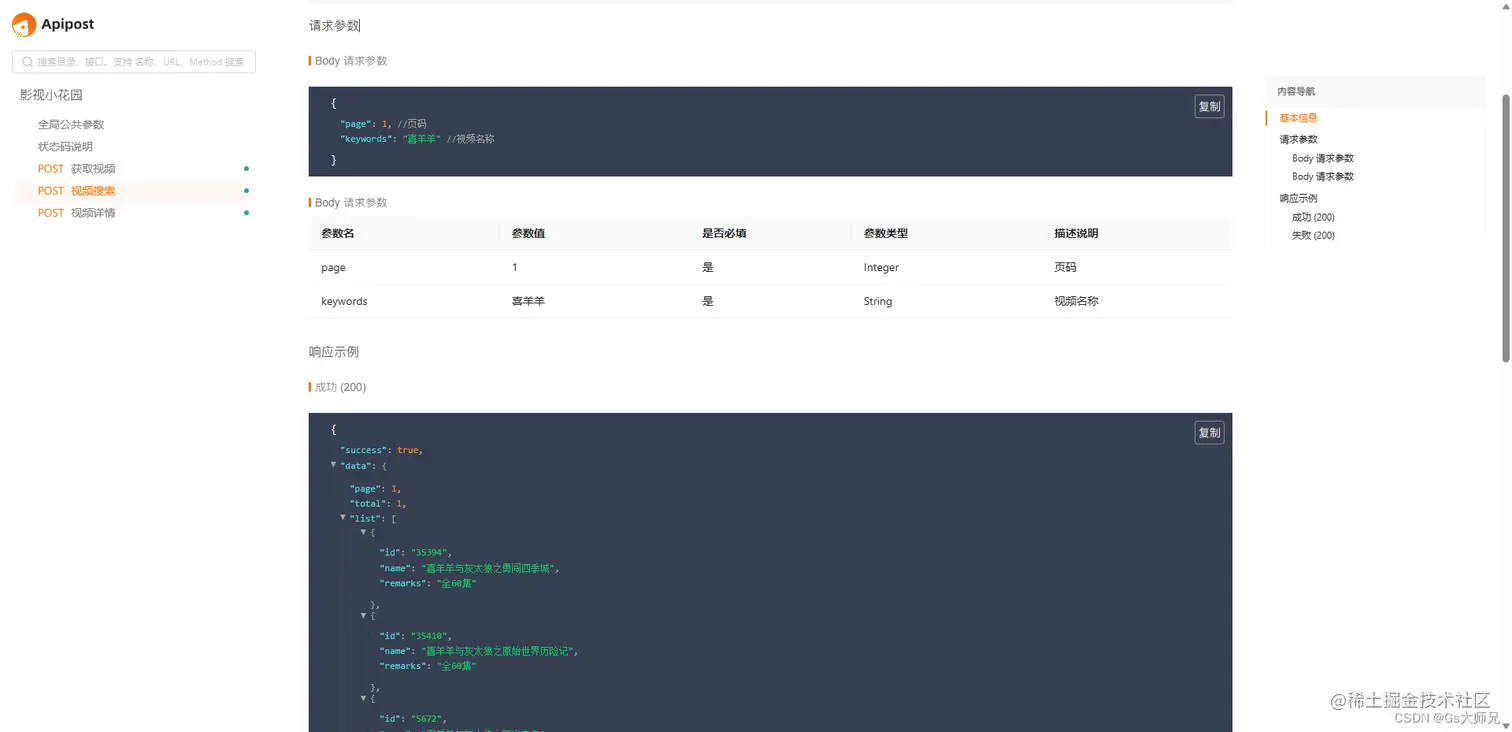
Task: Jump to 失败 (200) in content navigation
Action: pos(1313,236)
